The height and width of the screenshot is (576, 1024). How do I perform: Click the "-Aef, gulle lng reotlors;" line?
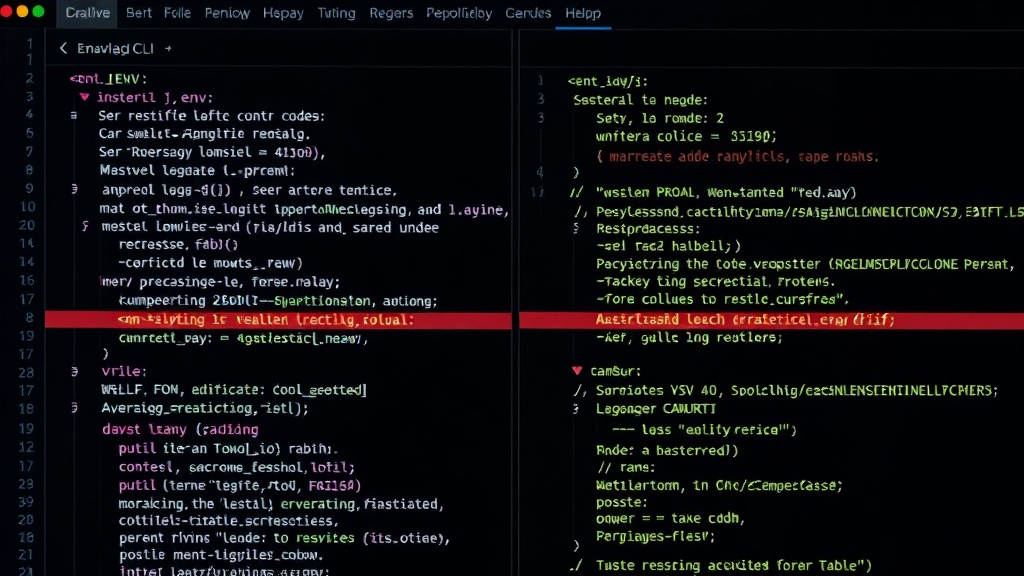click(x=689, y=338)
